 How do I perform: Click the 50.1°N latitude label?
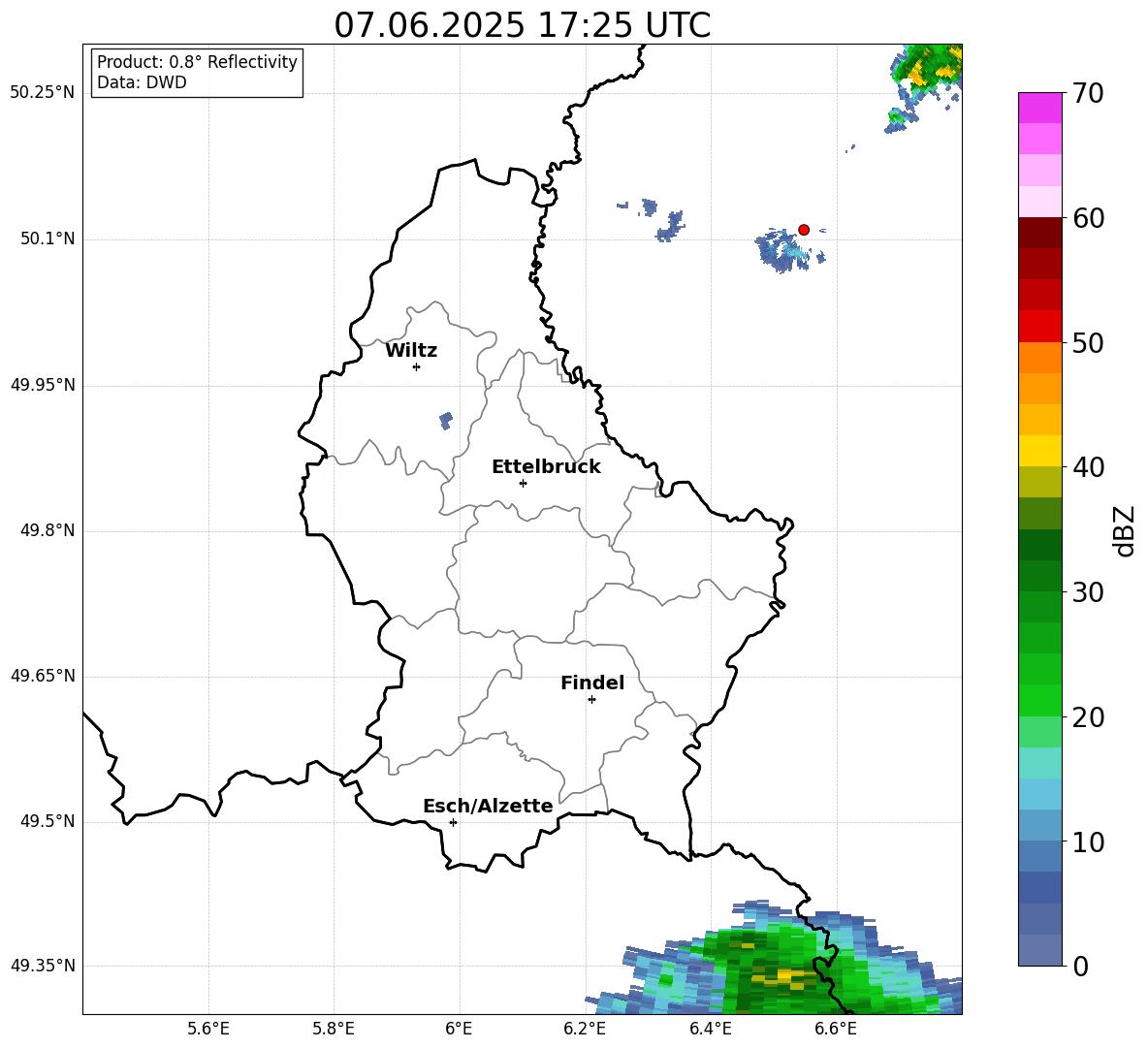click(48, 239)
